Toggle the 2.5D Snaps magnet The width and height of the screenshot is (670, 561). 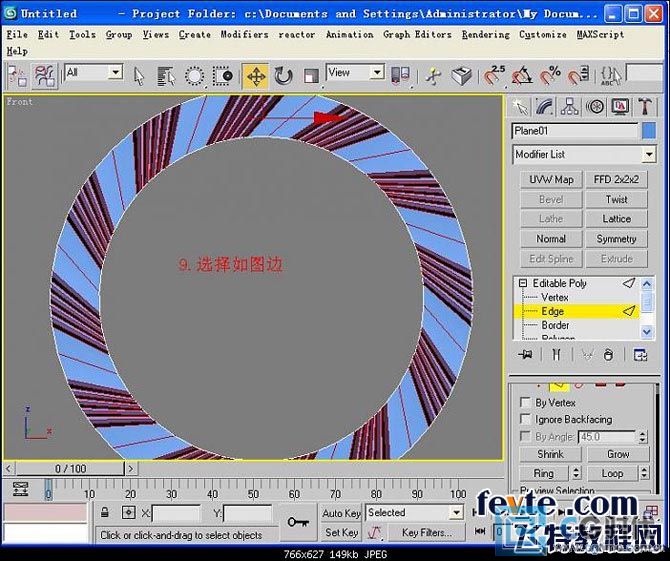tap(493, 76)
